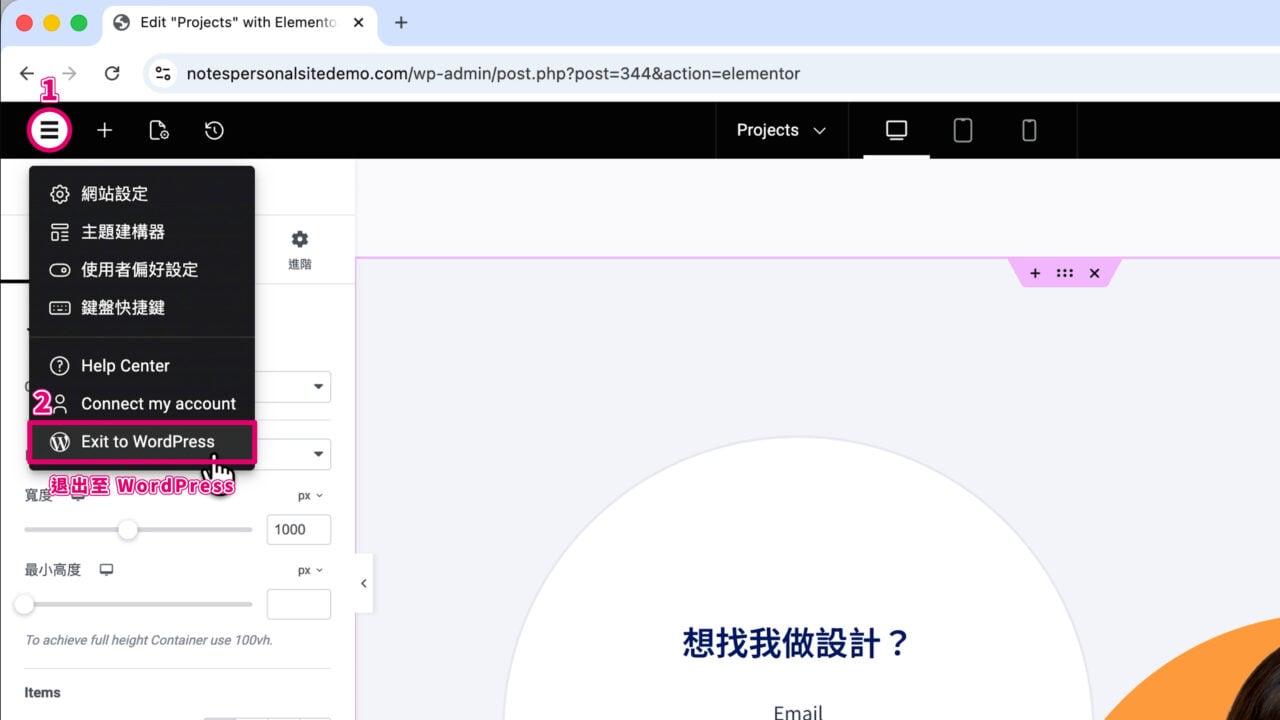Collapse the Elementor side panel
Screen dimensions: 1280x720
(x=364, y=583)
